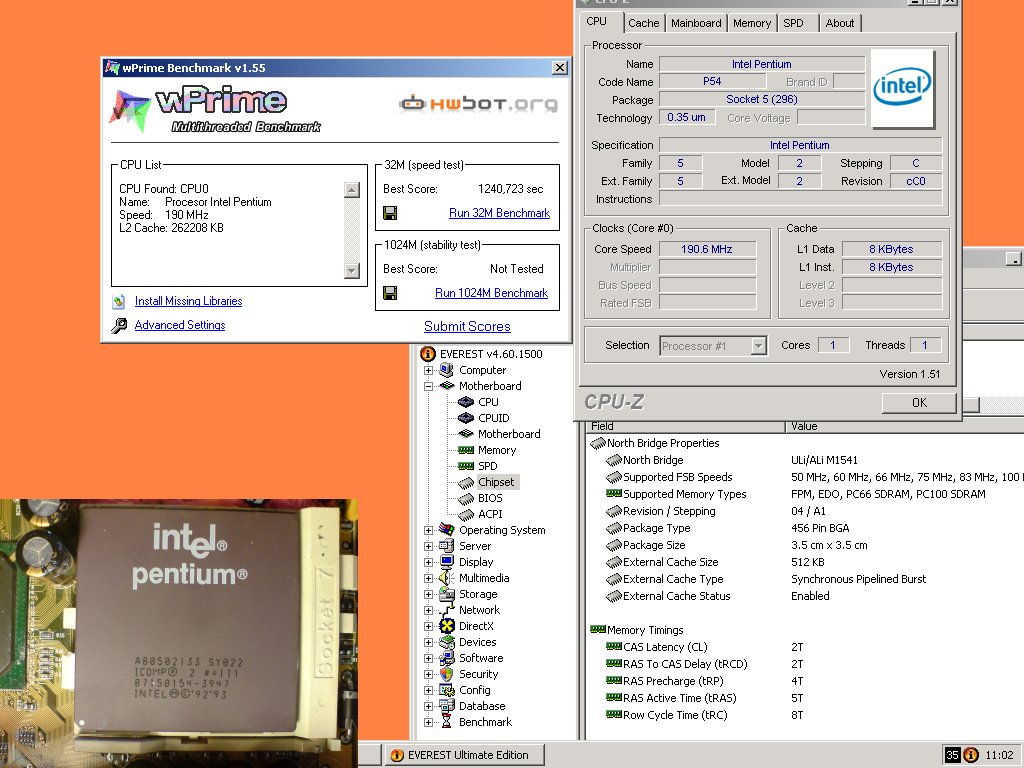1024x768 pixels.
Task: Click the Operating System Windows flag icon
Action: click(x=447, y=530)
